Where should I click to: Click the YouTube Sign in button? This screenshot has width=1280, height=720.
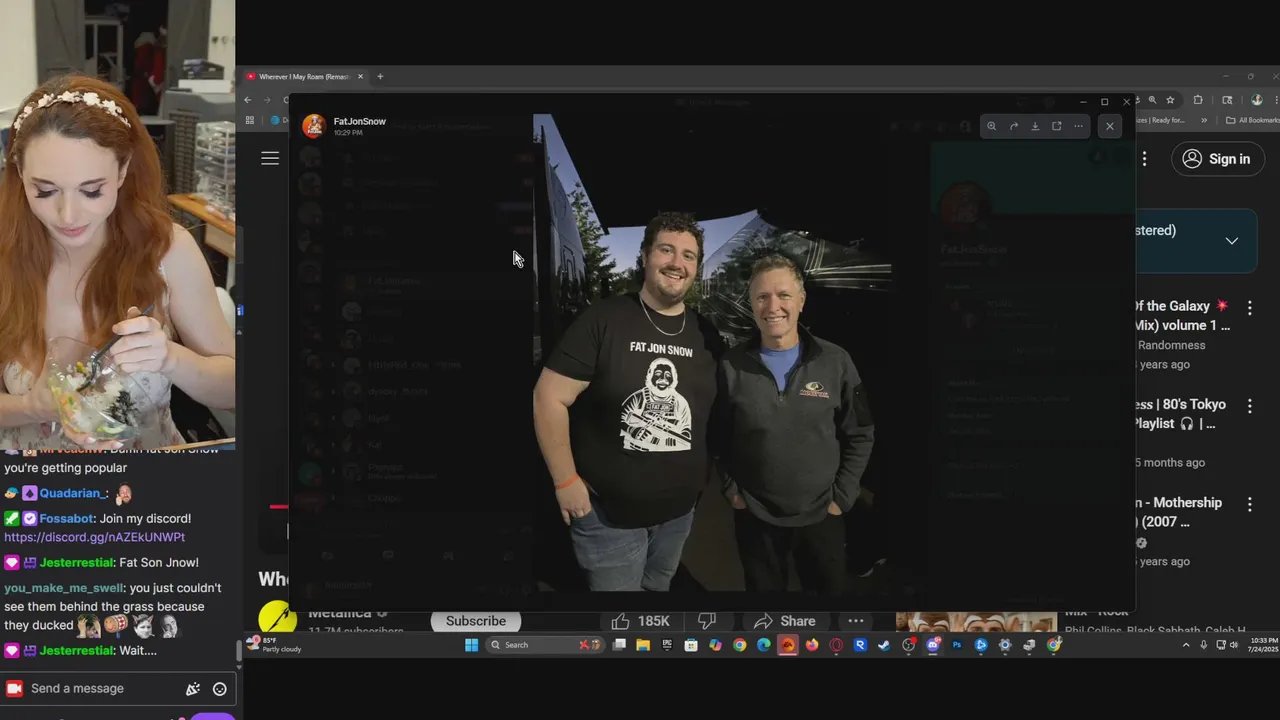[x=1217, y=159]
